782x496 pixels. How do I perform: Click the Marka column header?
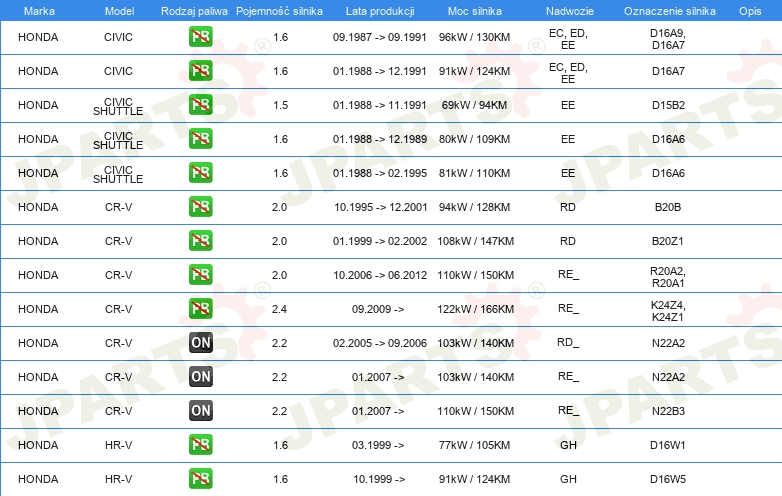[39, 11]
